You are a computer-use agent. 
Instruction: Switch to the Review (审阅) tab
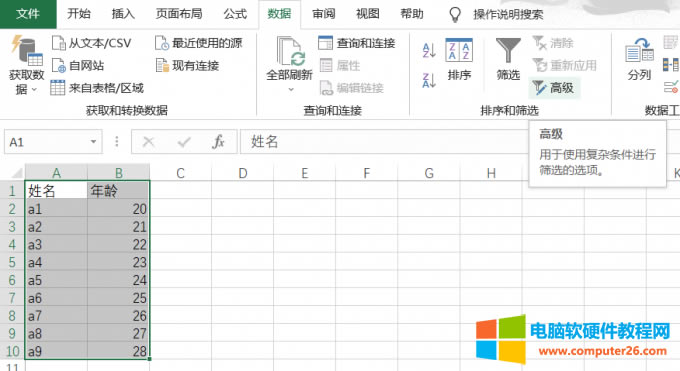click(324, 14)
